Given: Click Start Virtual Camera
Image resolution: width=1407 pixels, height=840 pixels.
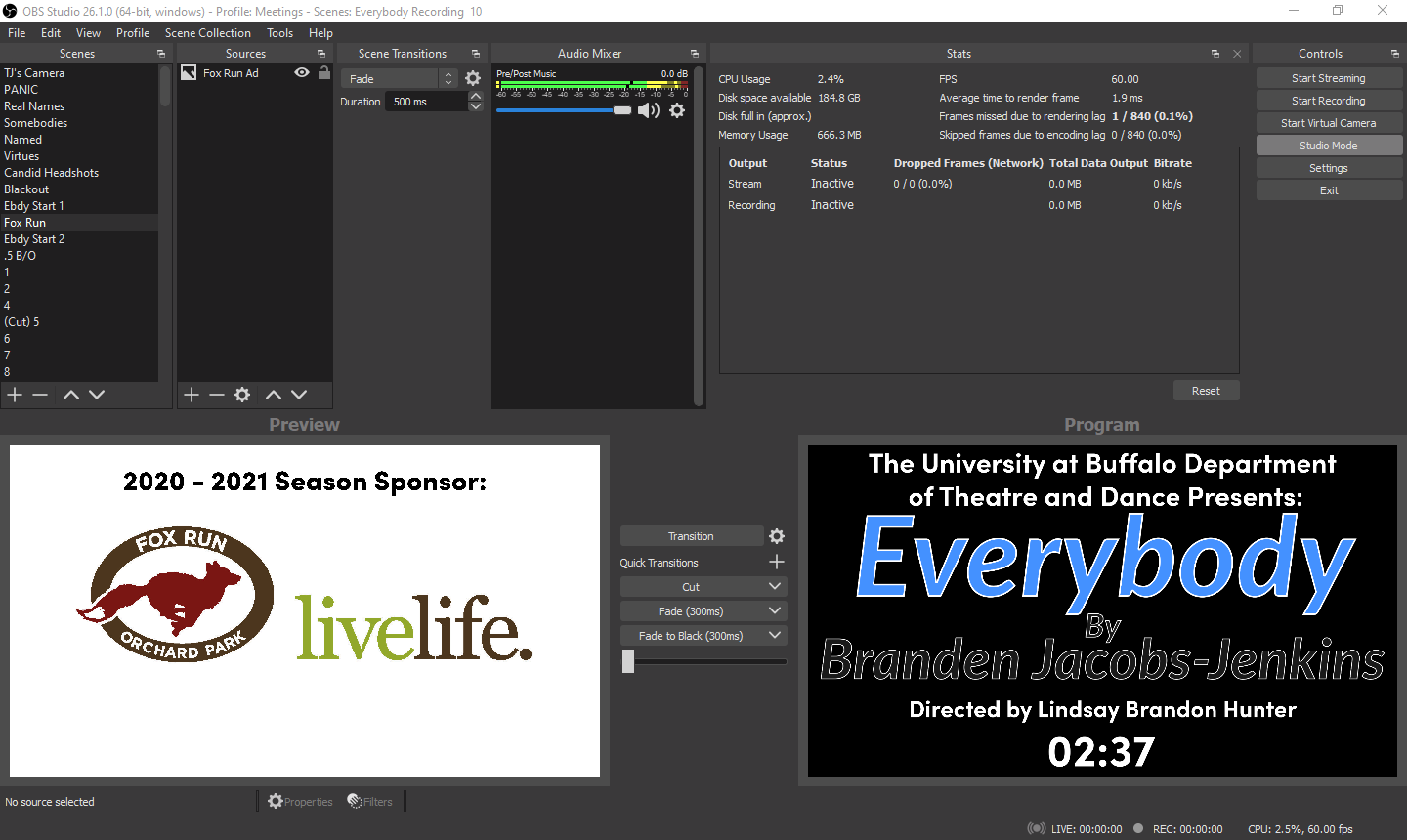Looking at the screenshot, I should coord(1329,123).
